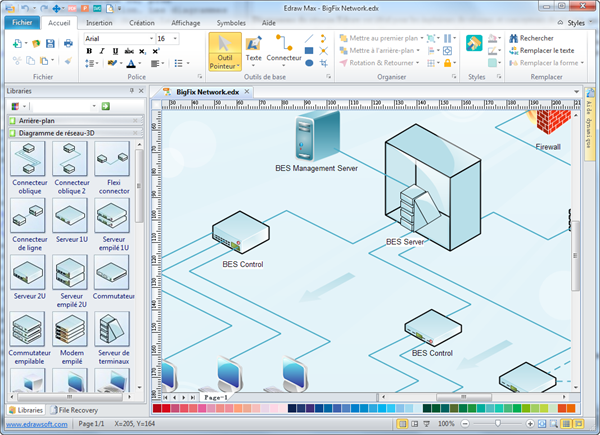Select the crop tool icon
Screen dimensions: 600x435
pos(324,63)
